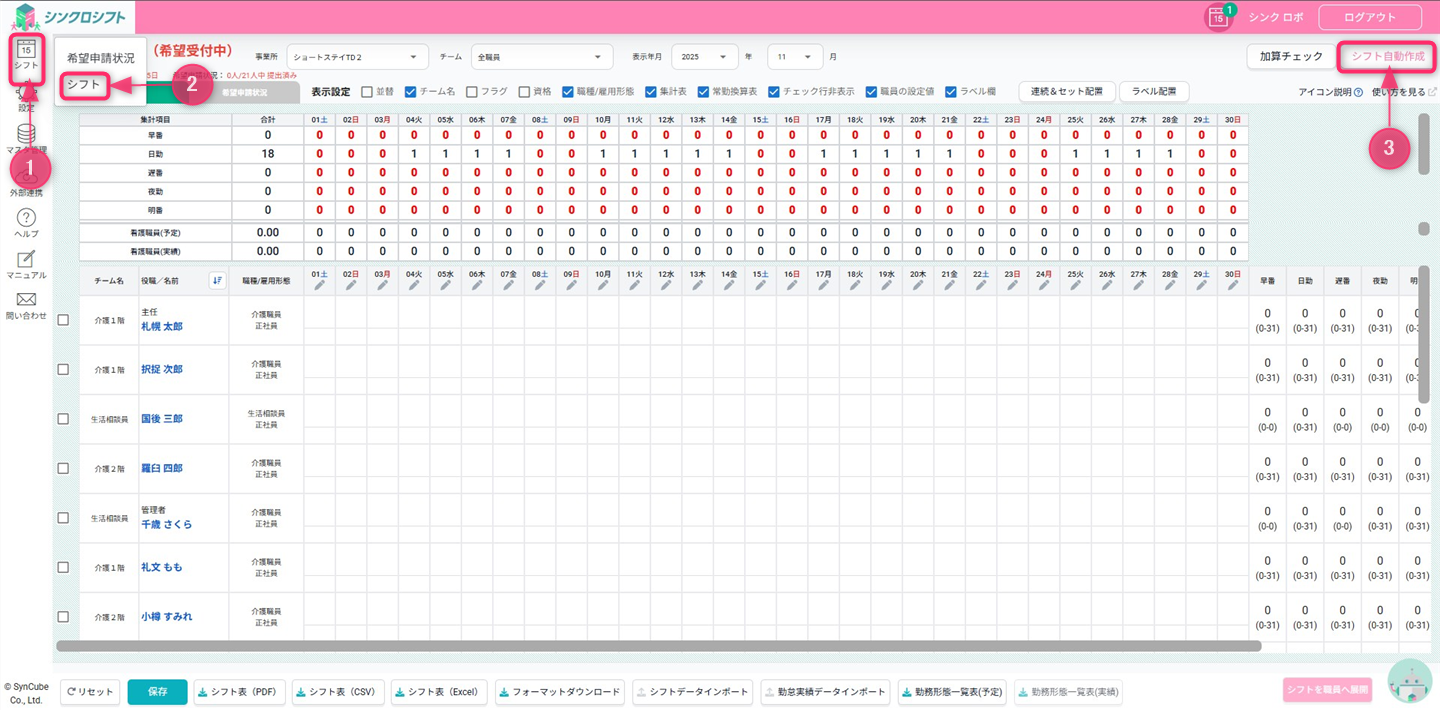This screenshot has width=1440, height=710.
Task: Select シフト in the popup menu
Action: [x=84, y=85]
